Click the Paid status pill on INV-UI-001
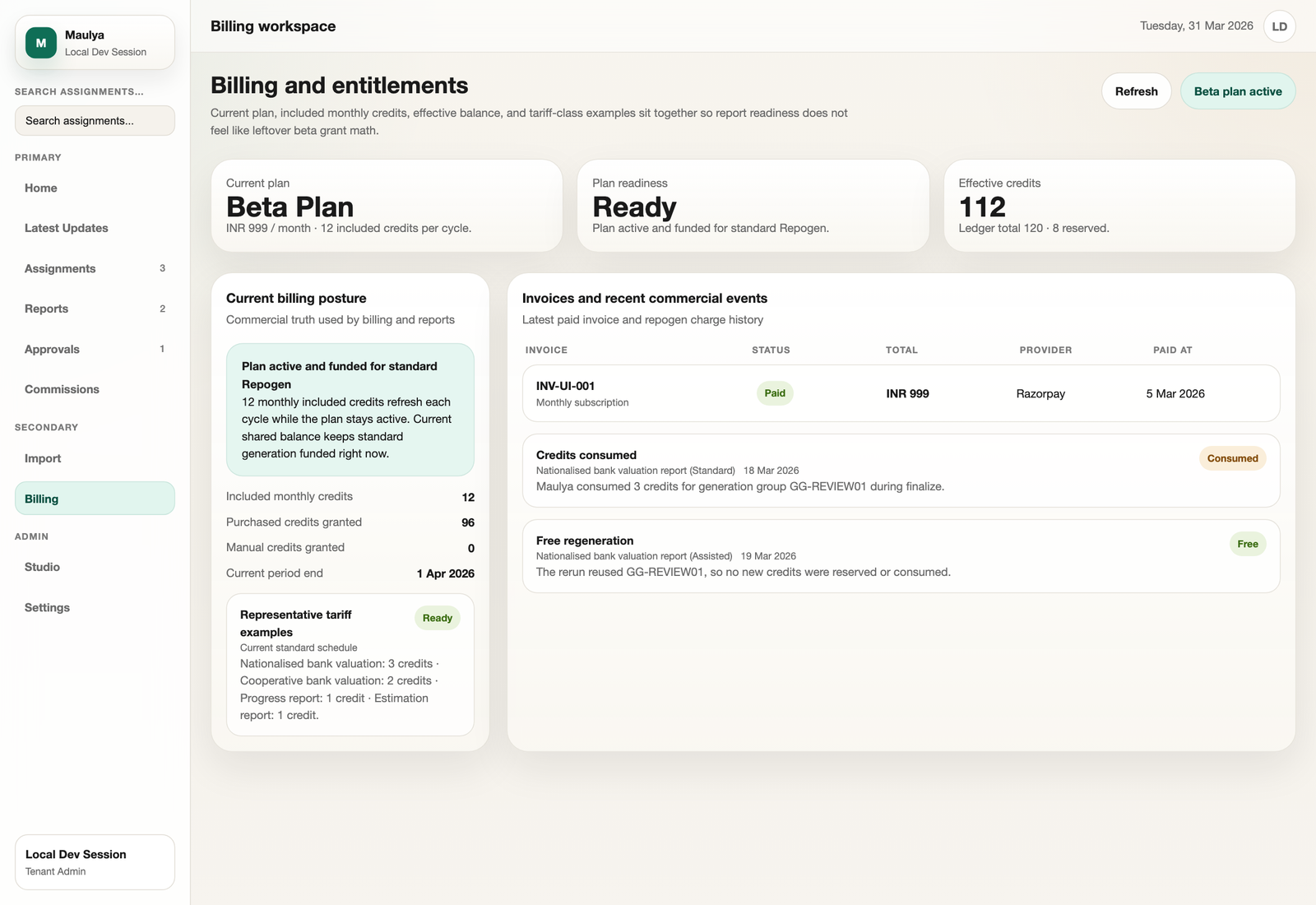 pyautogui.click(x=774, y=393)
